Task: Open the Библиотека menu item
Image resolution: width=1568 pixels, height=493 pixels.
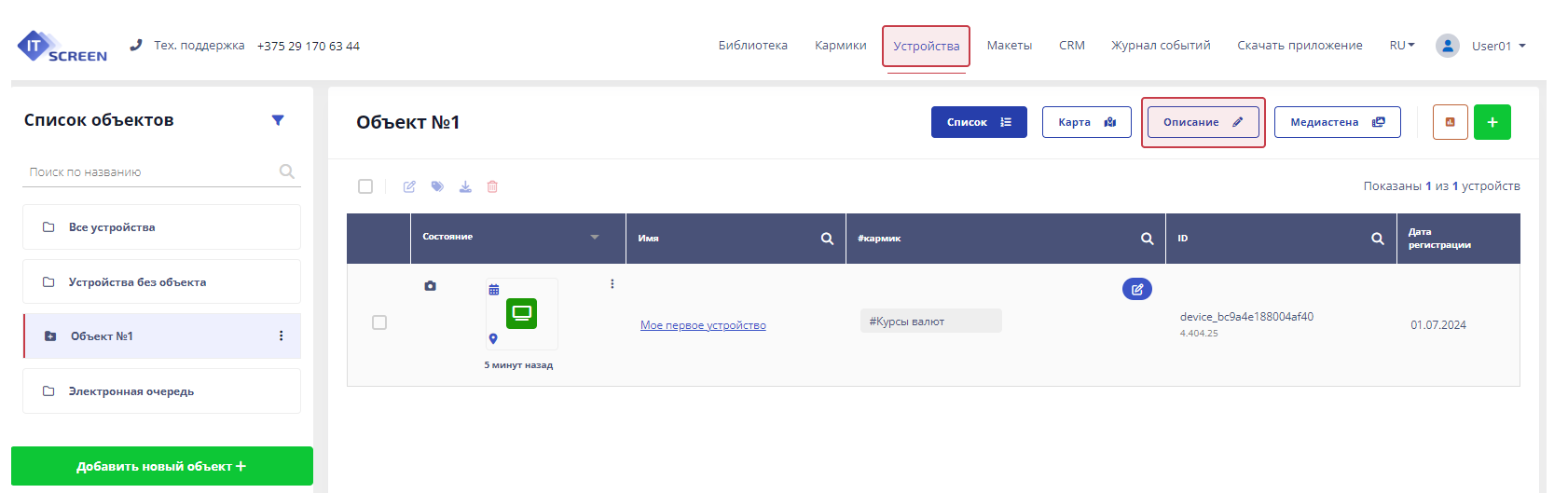Action: (752, 46)
